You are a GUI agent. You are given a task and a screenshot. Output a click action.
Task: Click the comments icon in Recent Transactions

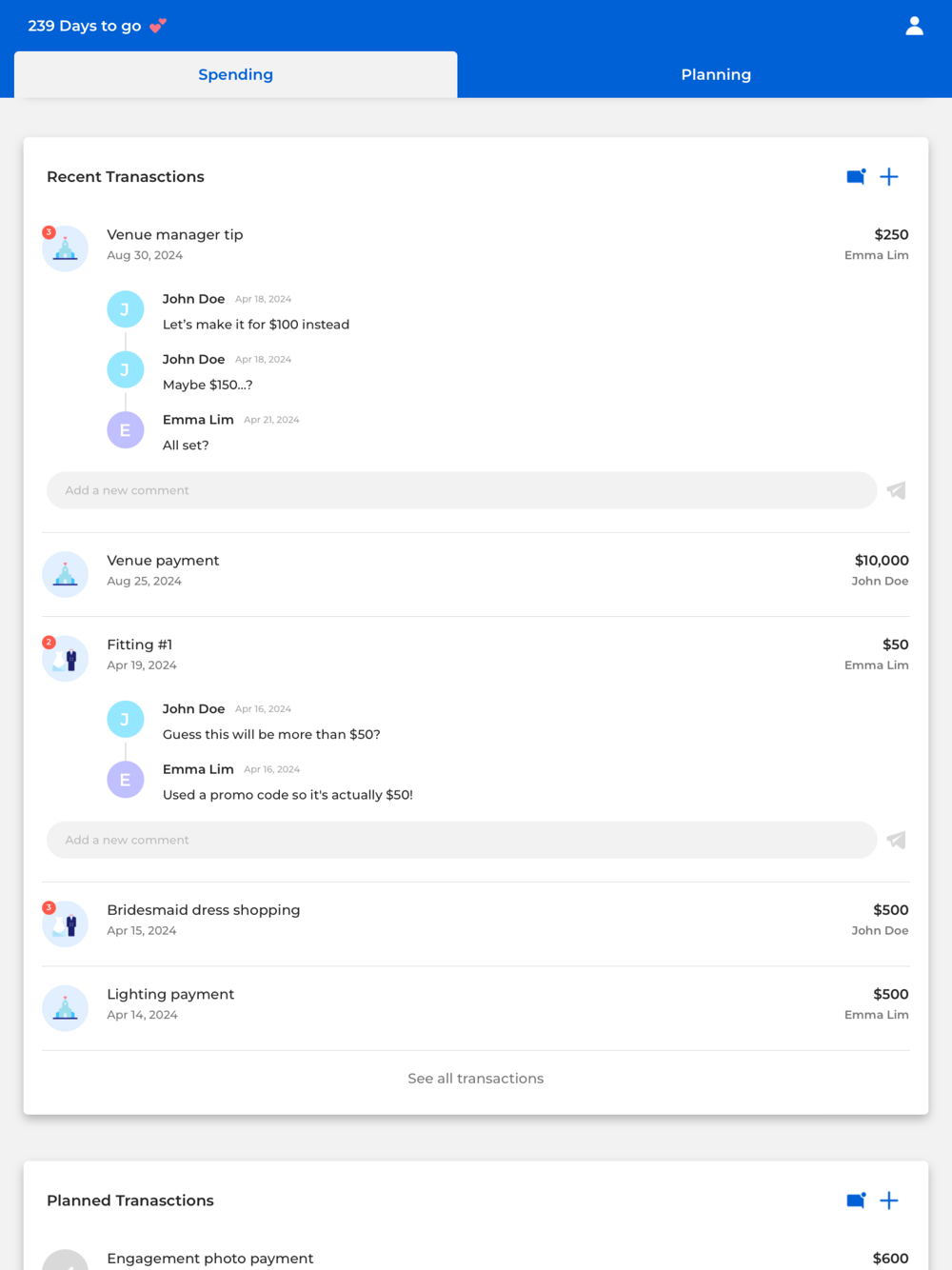(x=856, y=177)
